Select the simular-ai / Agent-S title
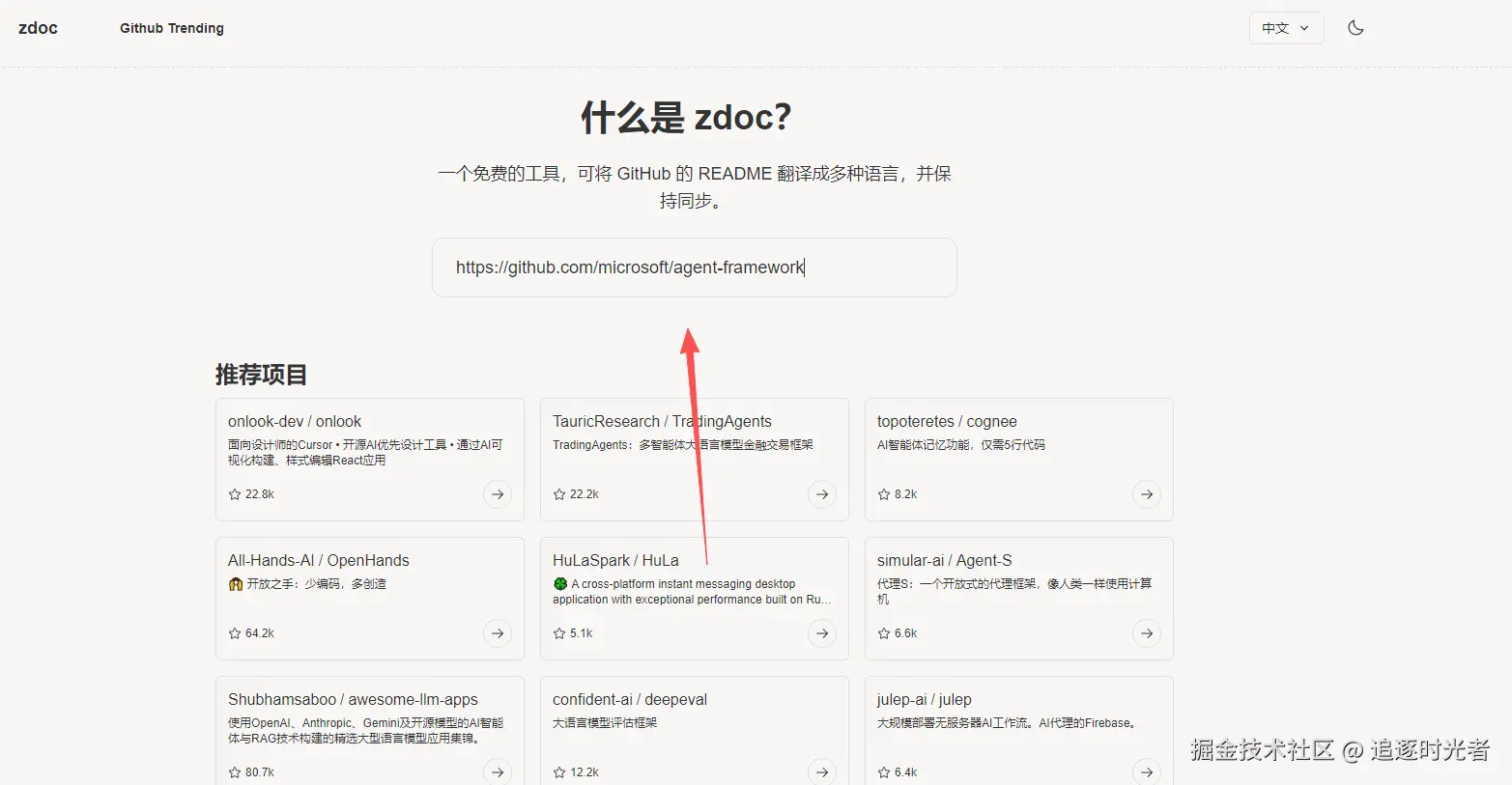Image resolution: width=1512 pixels, height=785 pixels. 945,561
